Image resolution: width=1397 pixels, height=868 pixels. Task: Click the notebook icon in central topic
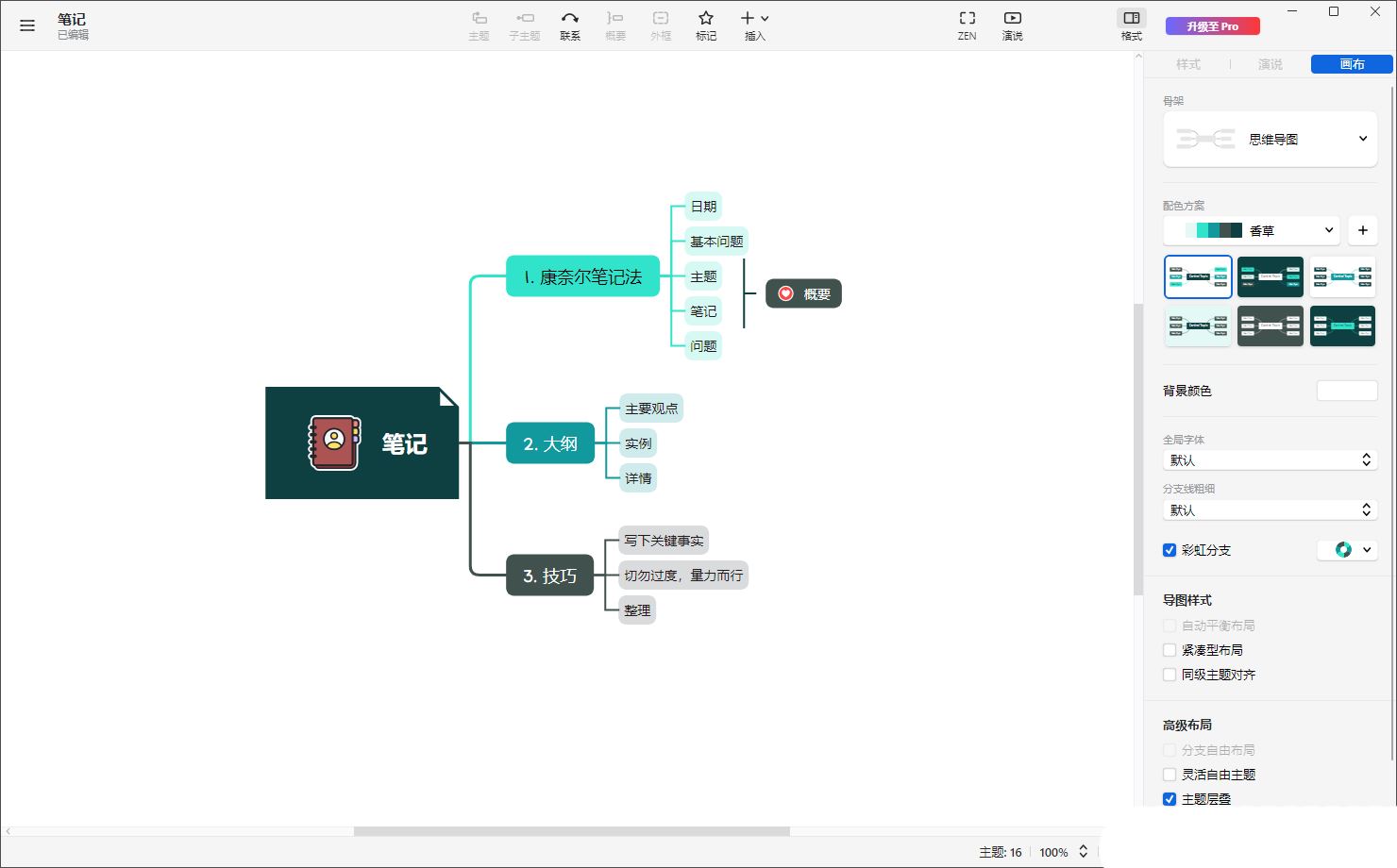pos(334,442)
